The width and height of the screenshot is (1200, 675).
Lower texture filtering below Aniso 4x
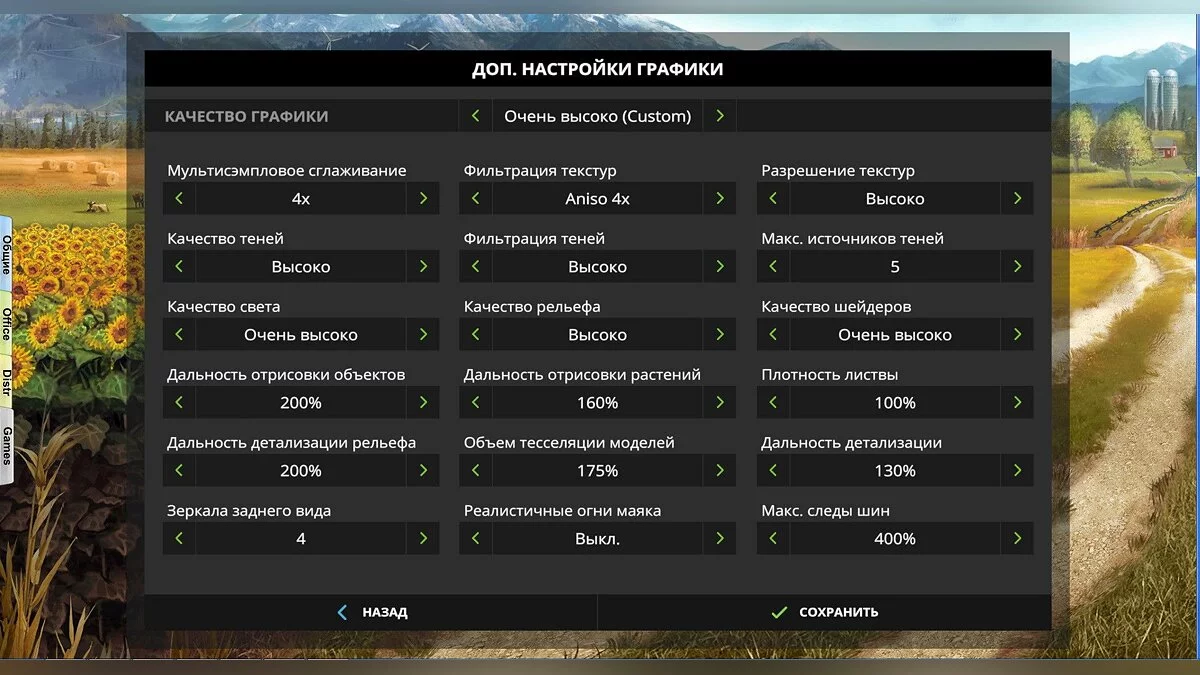tap(476, 198)
